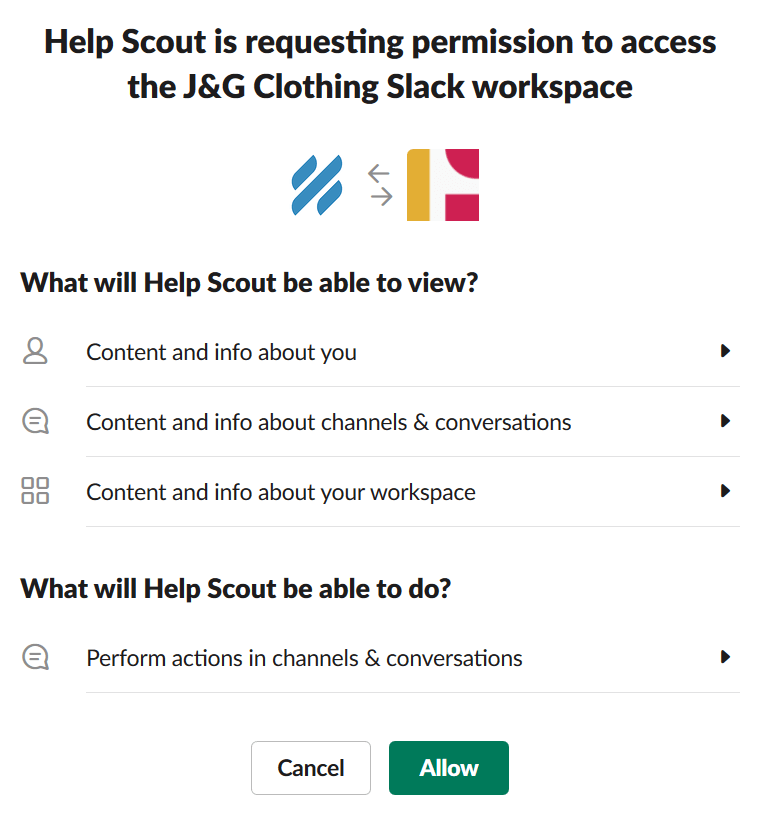Click 'What will Help Scout be able to view?' heading
The height and width of the screenshot is (837, 775).
tap(249, 282)
